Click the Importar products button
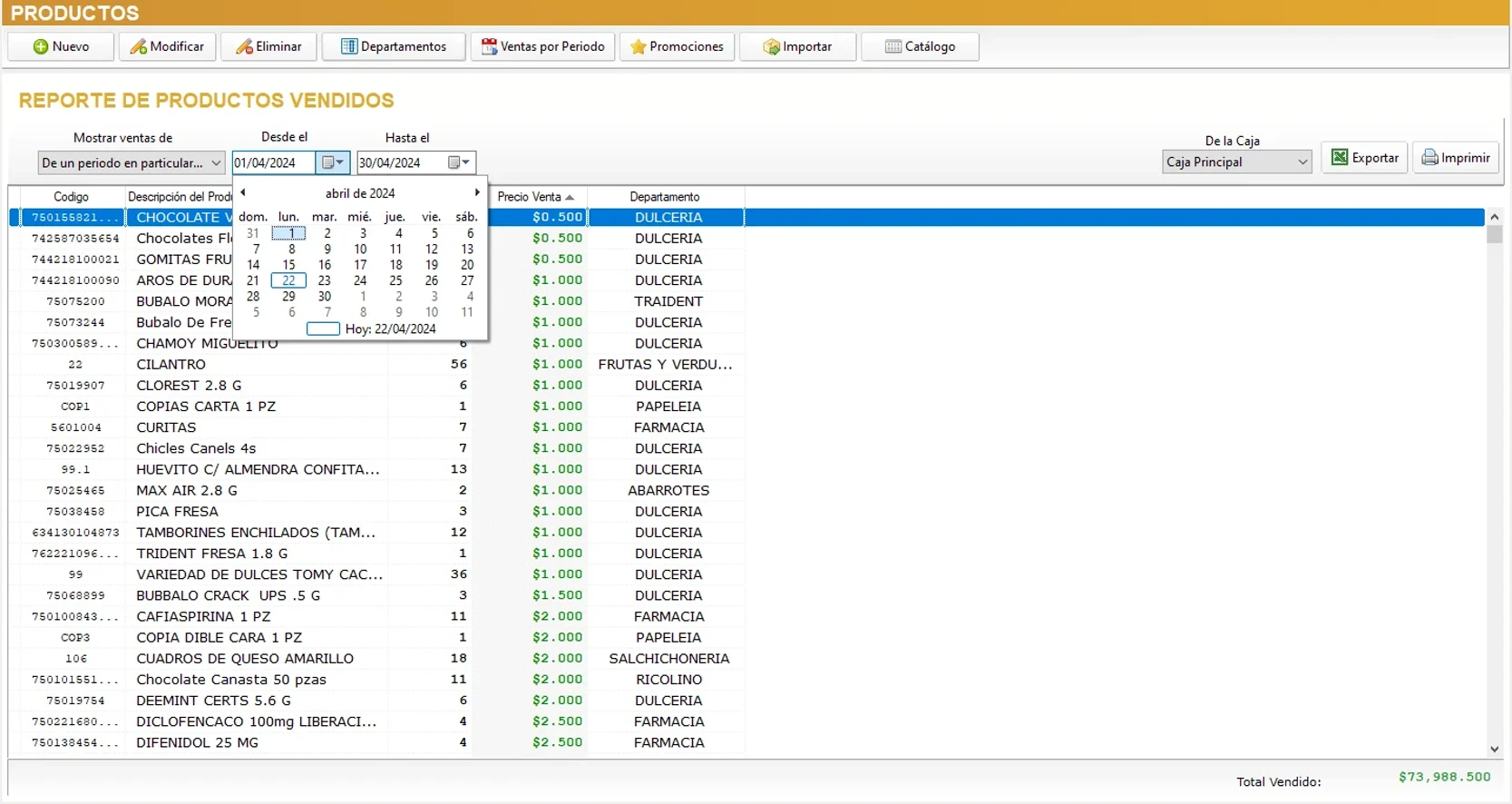This screenshot has height=804, width=1512. [x=797, y=47]
